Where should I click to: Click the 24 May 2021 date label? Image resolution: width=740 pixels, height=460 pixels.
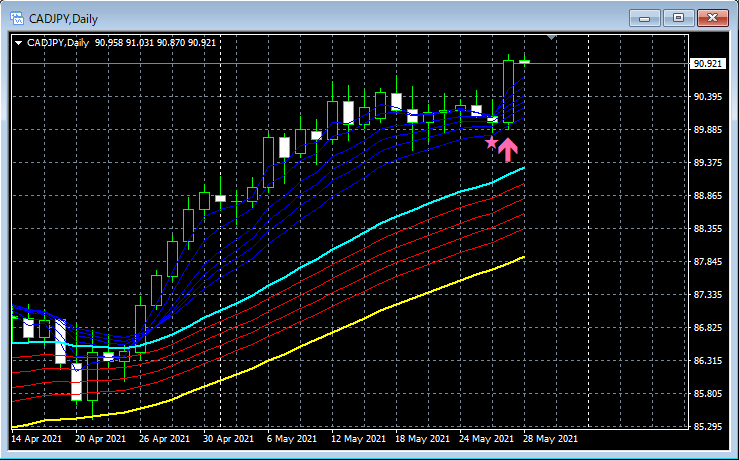(486, 439)
